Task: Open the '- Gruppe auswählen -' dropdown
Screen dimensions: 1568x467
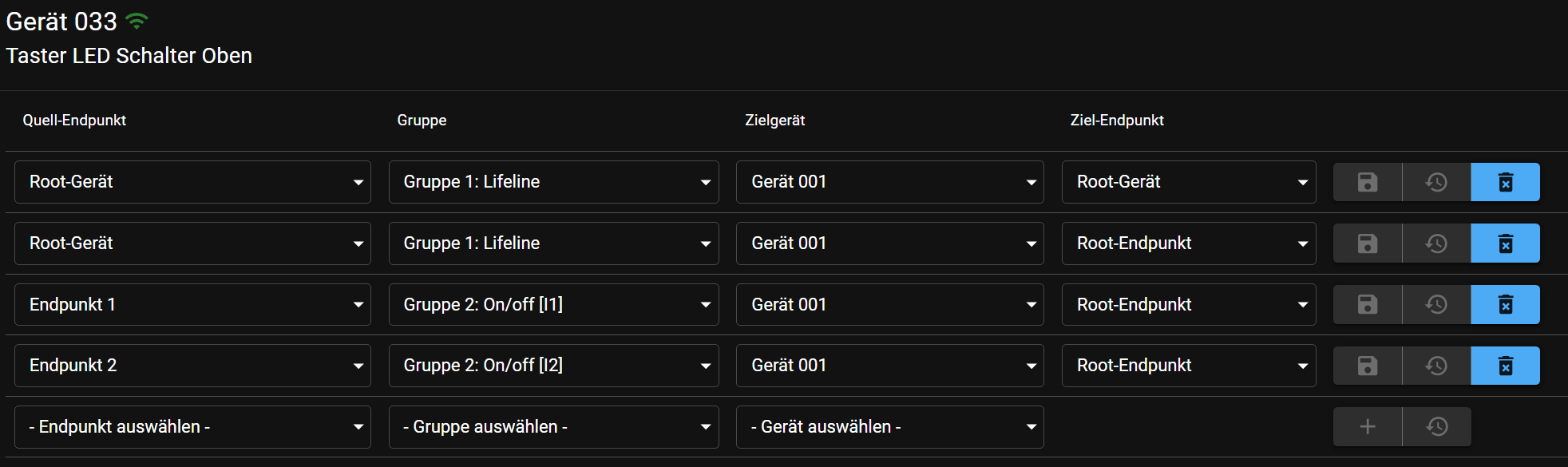Action: pyautogui.click(x=553, y=427)
